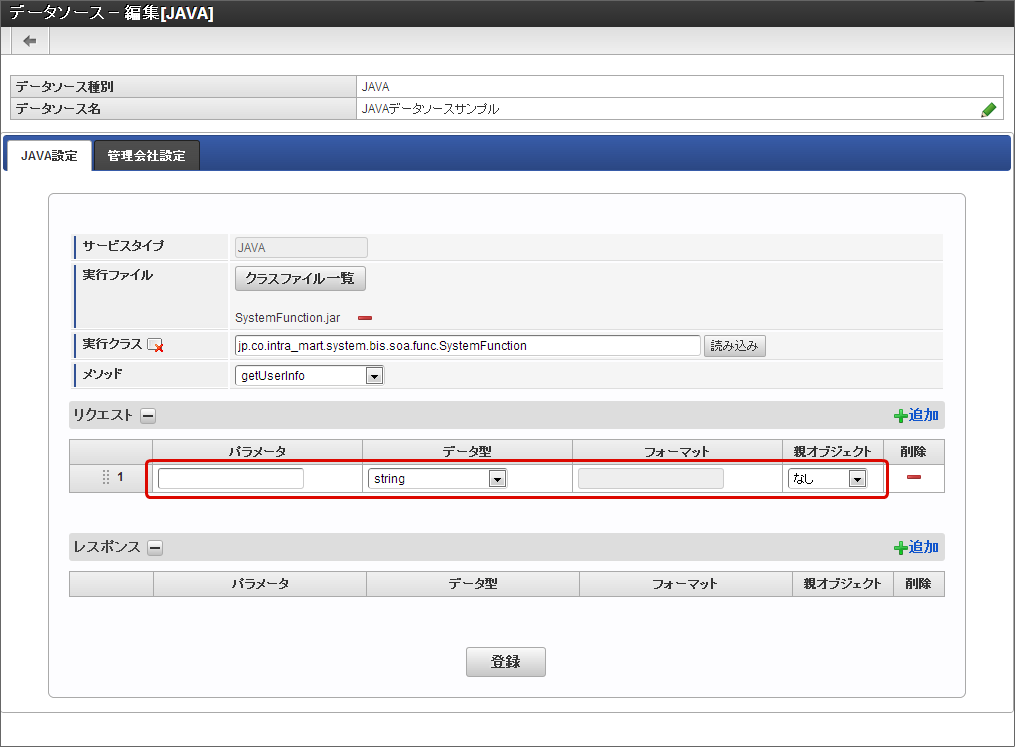Screen dimensions: 1015x747
Task: Click the red X icon beside 実行クラス
Action: click(155, 346)
